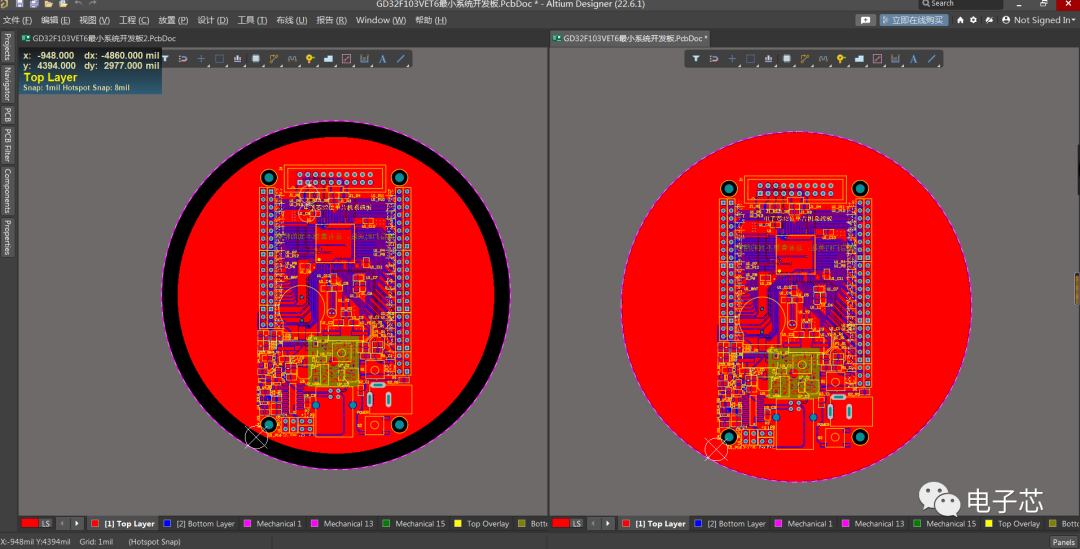Open the Not Signed In account dropdown

pos(1038,20)
